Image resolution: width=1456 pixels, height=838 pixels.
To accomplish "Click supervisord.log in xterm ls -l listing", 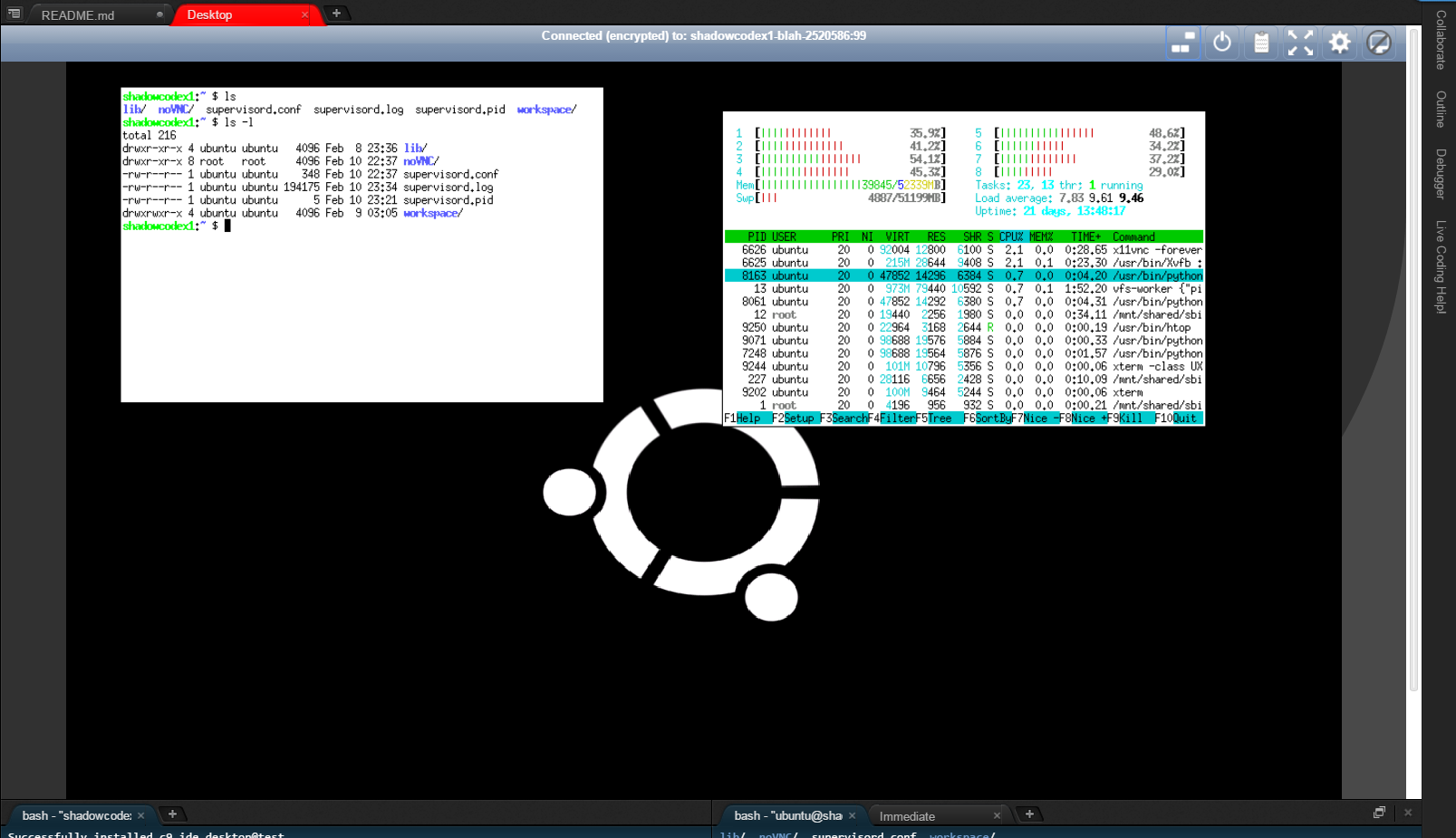I will [x=448, y=188].
